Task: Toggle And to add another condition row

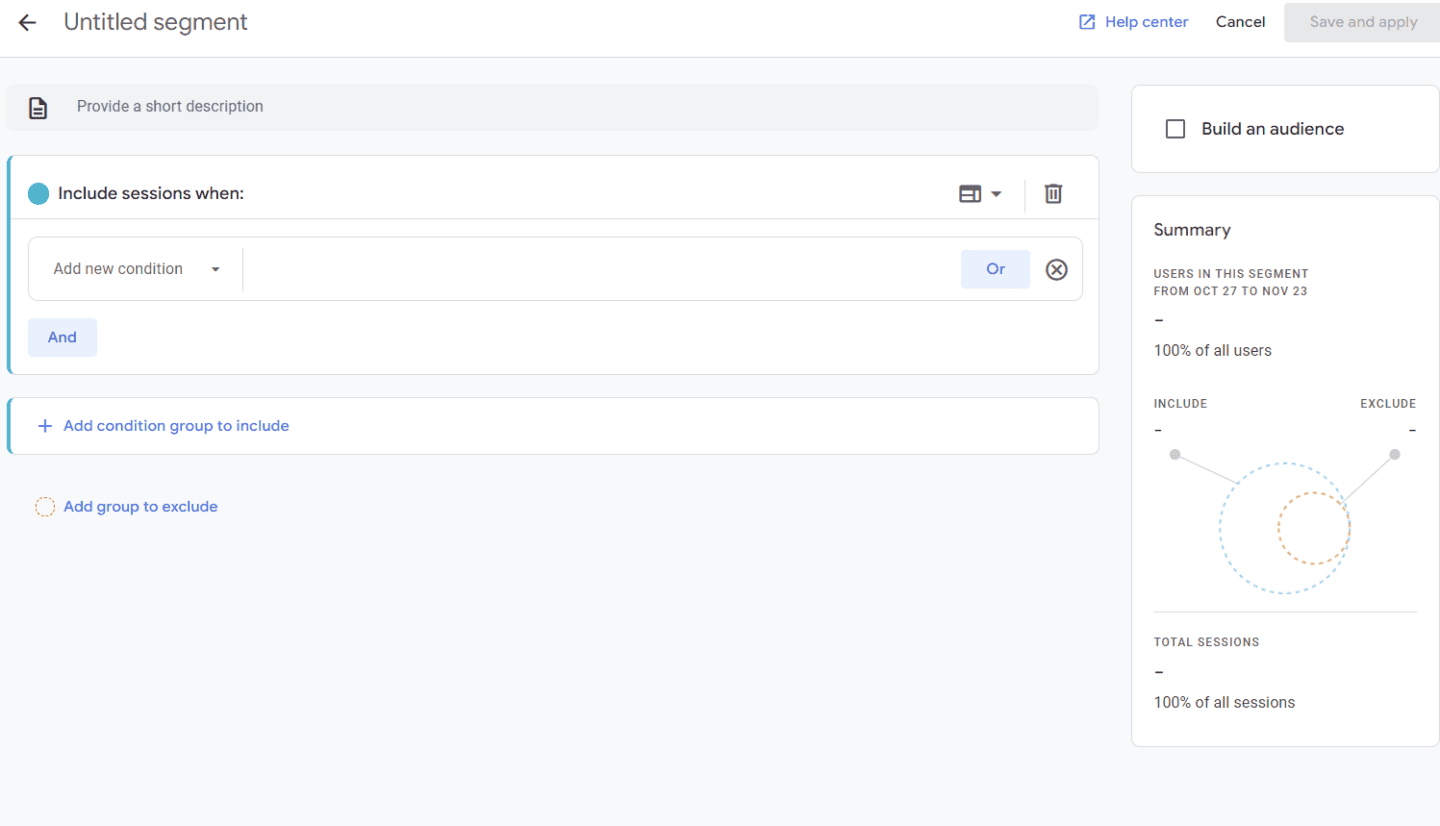Action: 62,337
